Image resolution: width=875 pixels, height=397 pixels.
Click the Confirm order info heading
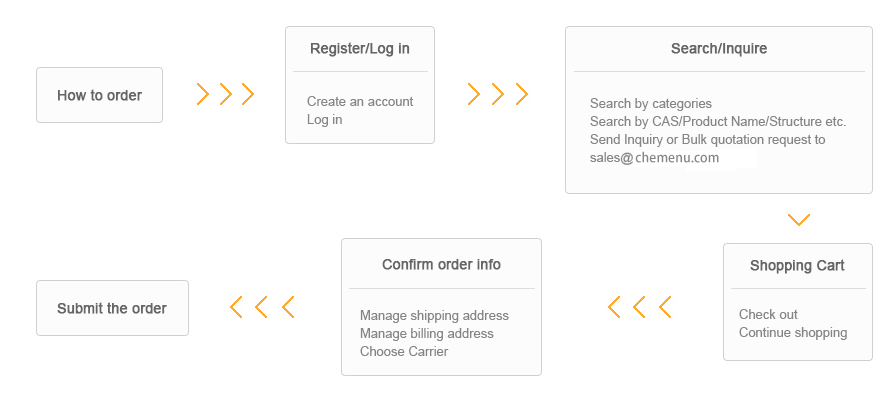coord(441,264)
